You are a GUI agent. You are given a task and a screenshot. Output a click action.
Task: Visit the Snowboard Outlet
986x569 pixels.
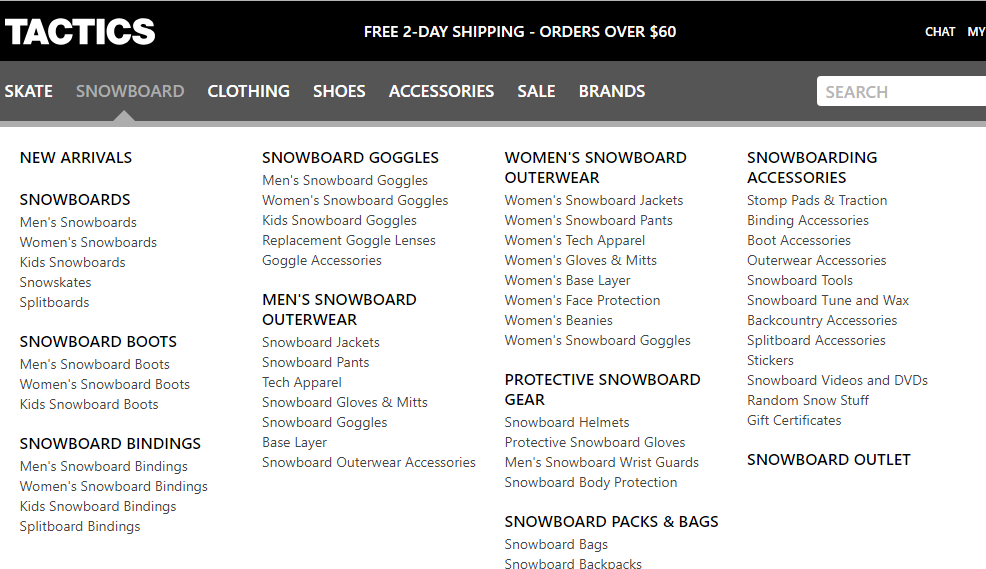pyautogui.click(x=828, y=459)
